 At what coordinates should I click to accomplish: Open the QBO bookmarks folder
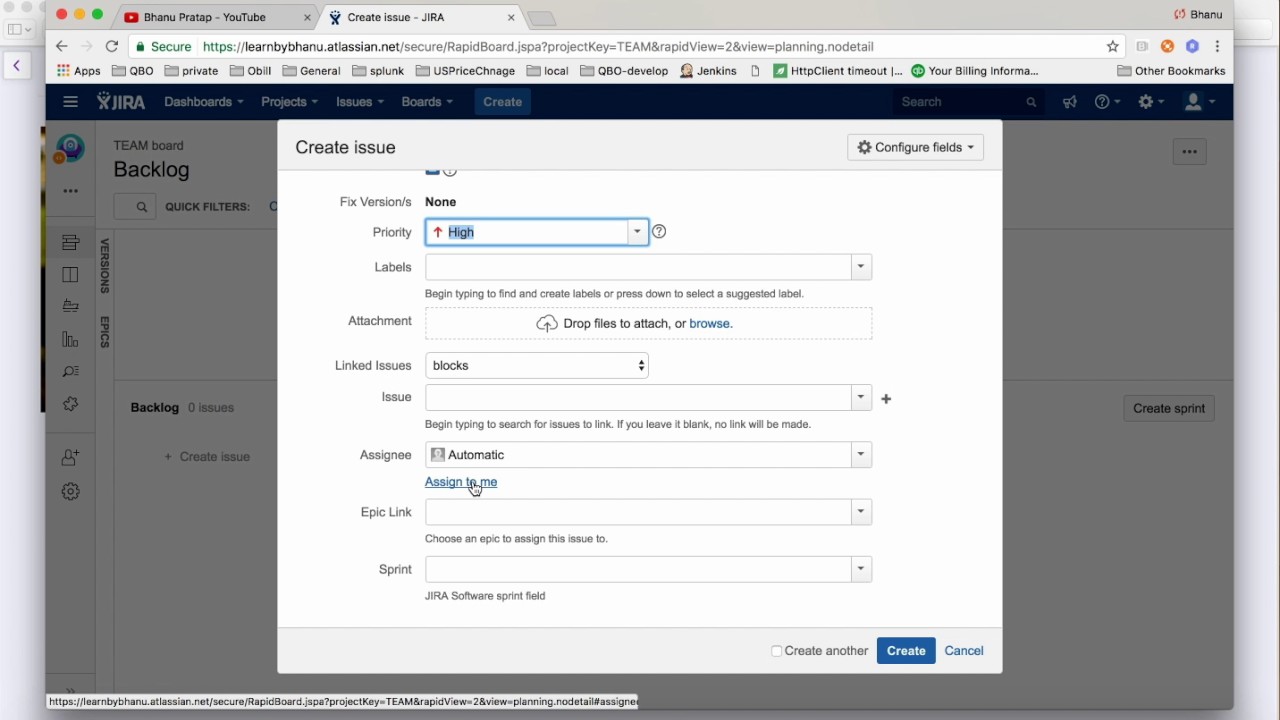(x=133, y=71)
